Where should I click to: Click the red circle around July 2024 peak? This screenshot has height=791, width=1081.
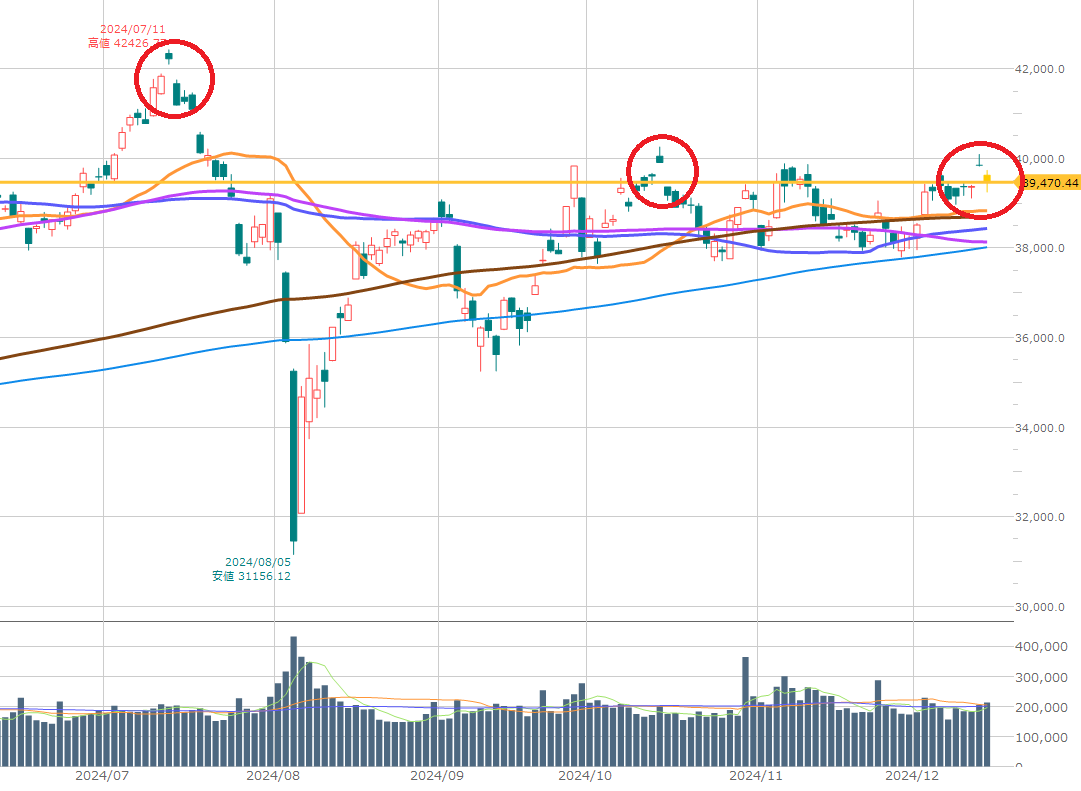pyautogui.click(x=174, y=79)
